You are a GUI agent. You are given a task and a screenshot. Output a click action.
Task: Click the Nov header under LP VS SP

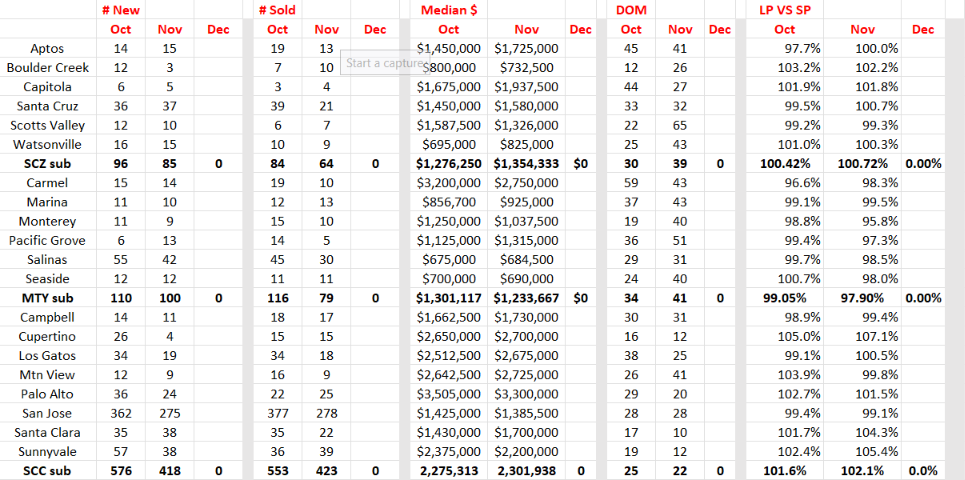(x=863, y=29)
